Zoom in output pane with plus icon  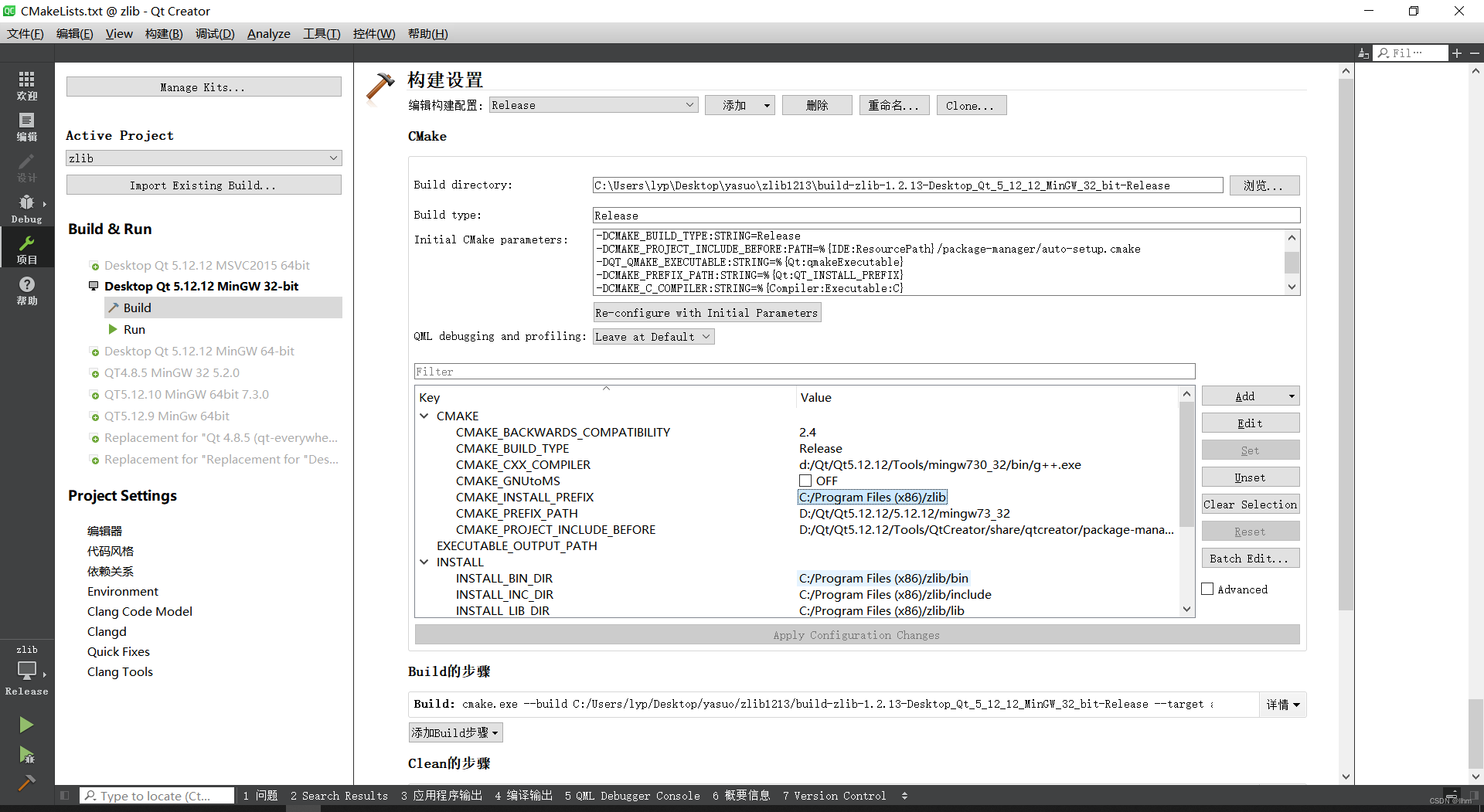point(1457,53)
